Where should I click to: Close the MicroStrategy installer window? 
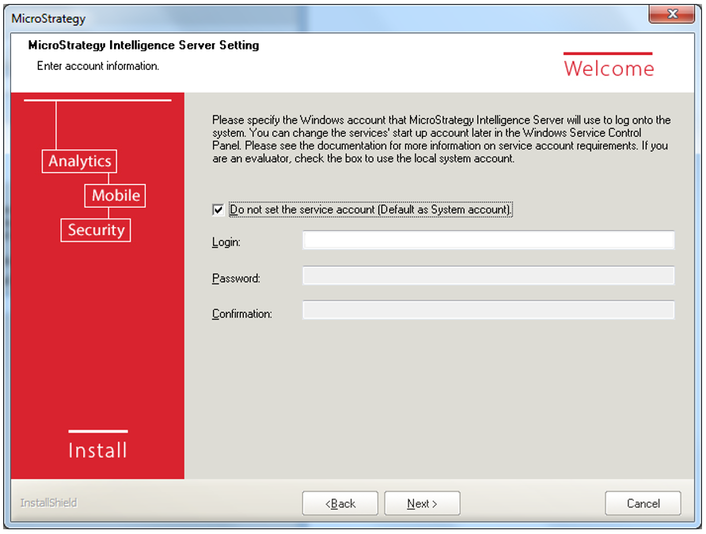pos(672,14)
